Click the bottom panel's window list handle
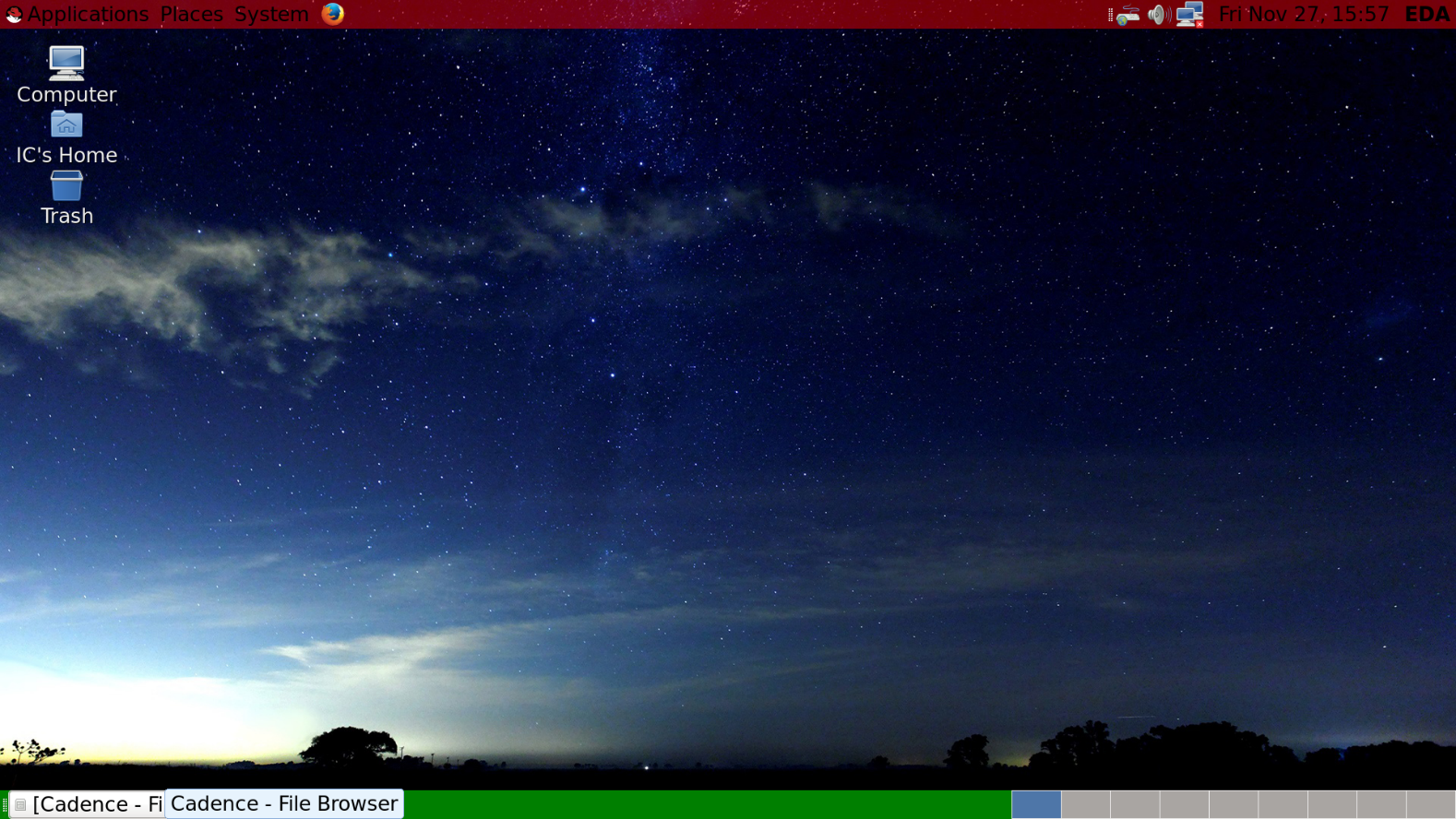 (x=5, y=804)
